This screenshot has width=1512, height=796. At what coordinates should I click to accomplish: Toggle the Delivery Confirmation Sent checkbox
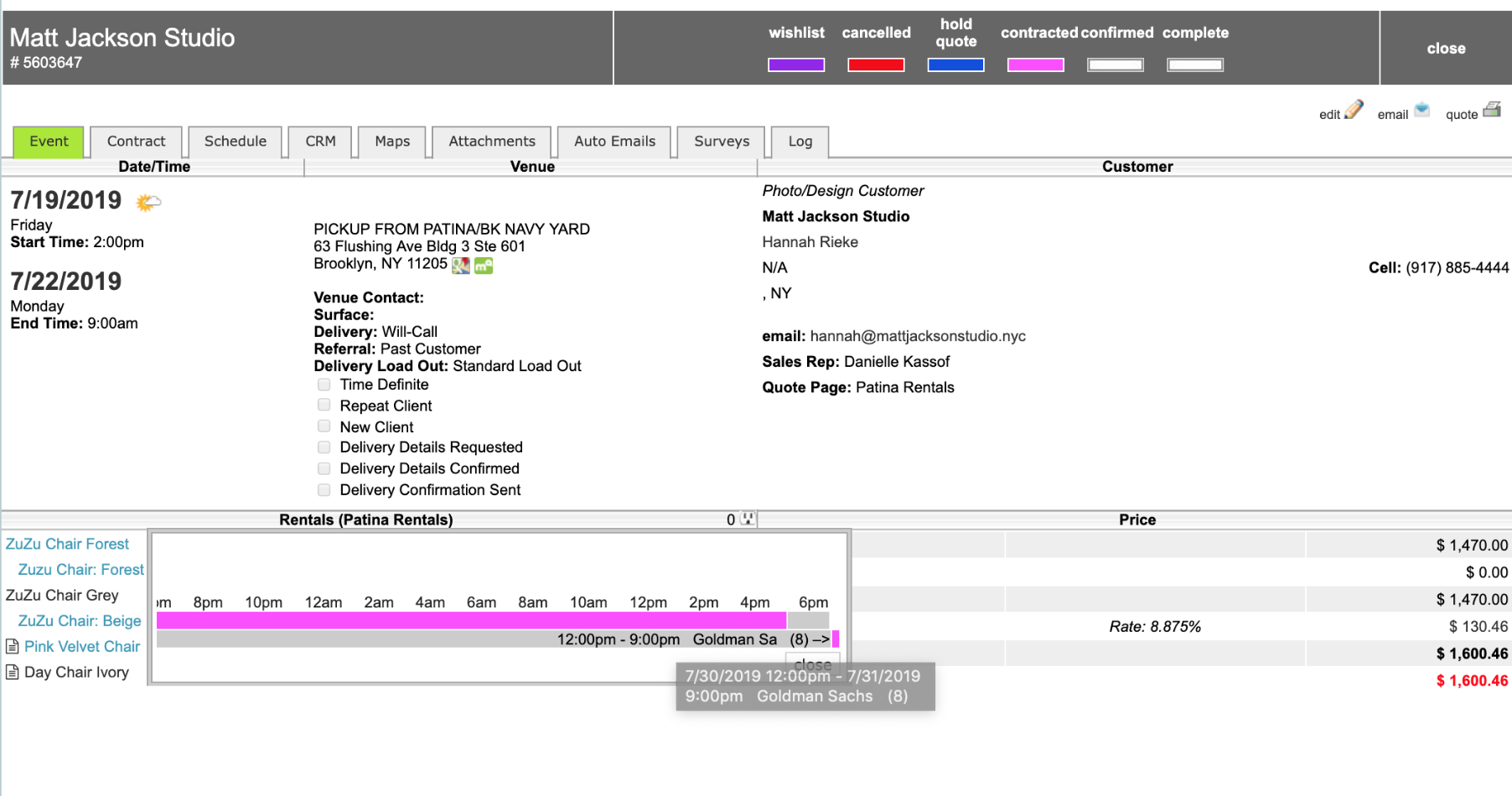point(324,490)
